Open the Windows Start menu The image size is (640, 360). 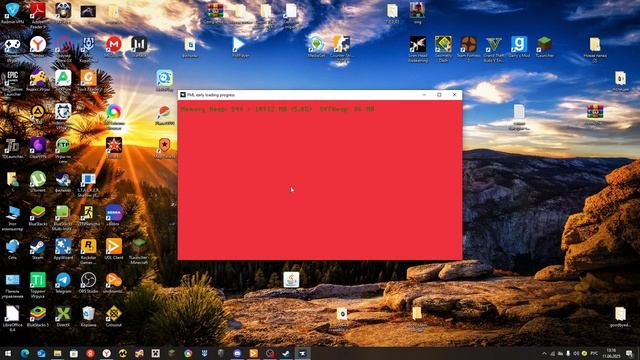click(x=8, y=353)
